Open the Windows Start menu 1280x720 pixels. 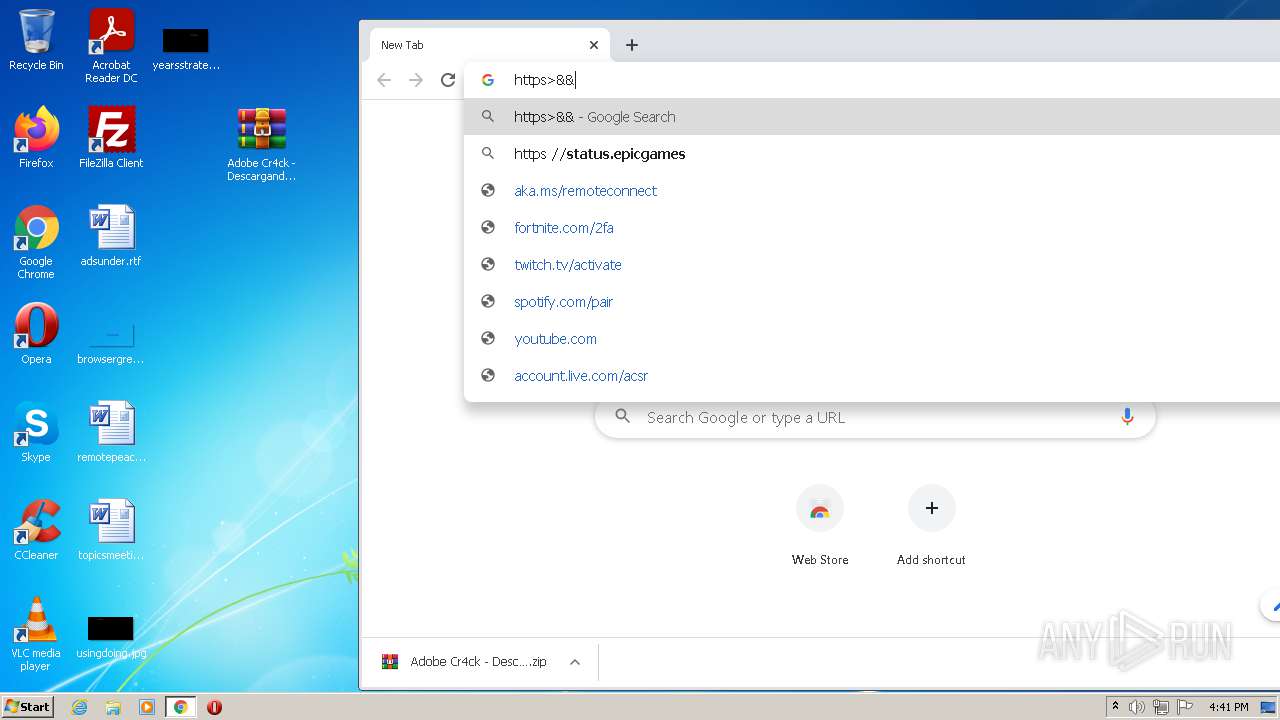pyautogui.click(x=28, y=707)
